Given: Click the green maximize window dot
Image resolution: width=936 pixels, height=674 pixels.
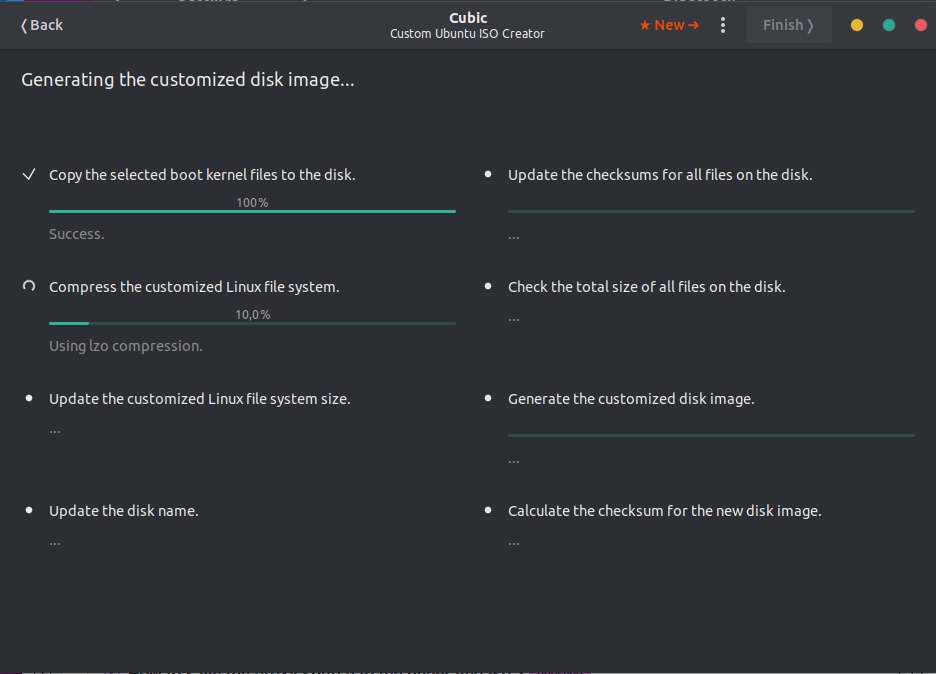Looking at the screenshot, I should click(889, 25).
